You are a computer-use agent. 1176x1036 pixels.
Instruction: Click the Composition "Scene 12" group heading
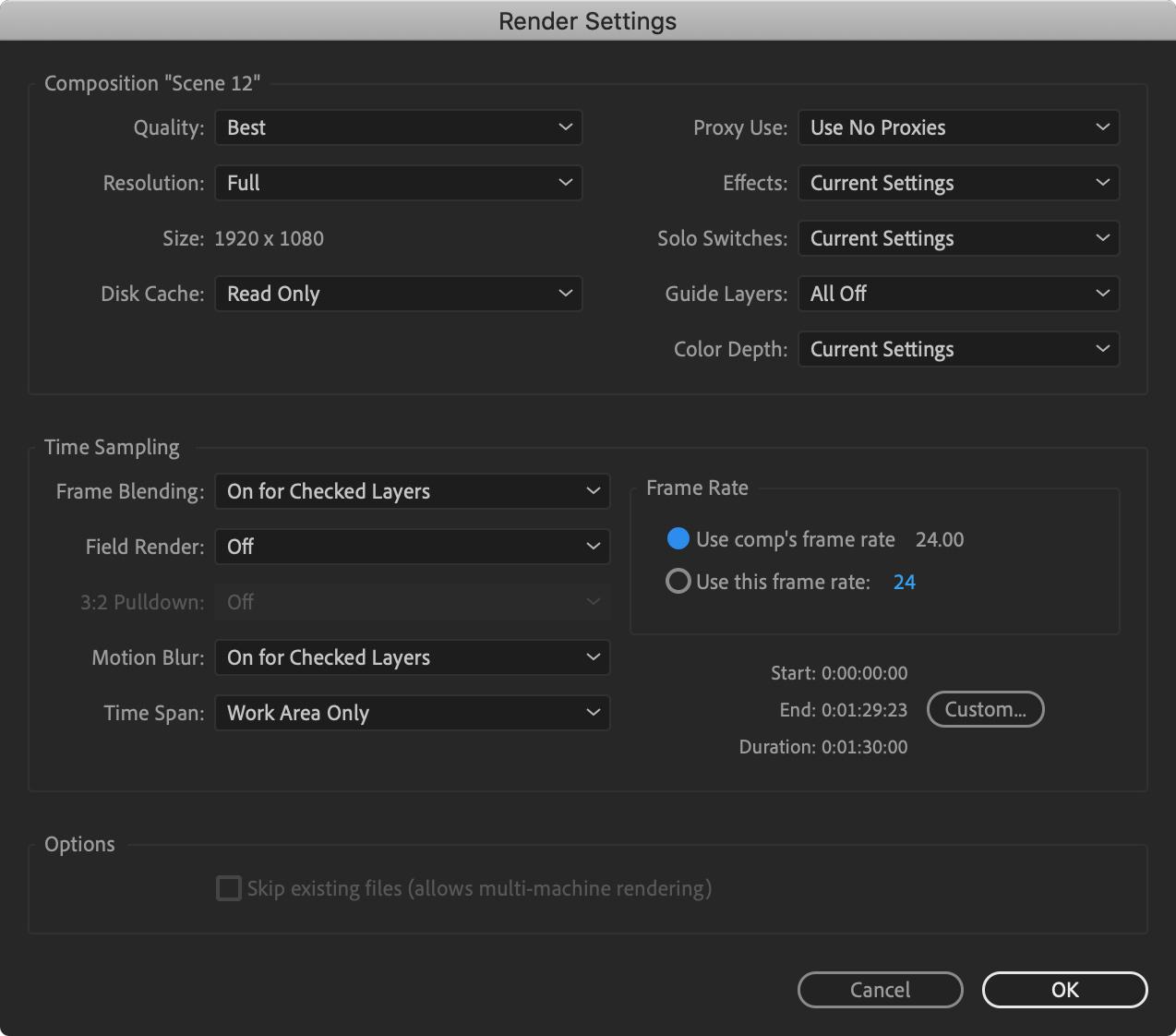tap(152, 83)
